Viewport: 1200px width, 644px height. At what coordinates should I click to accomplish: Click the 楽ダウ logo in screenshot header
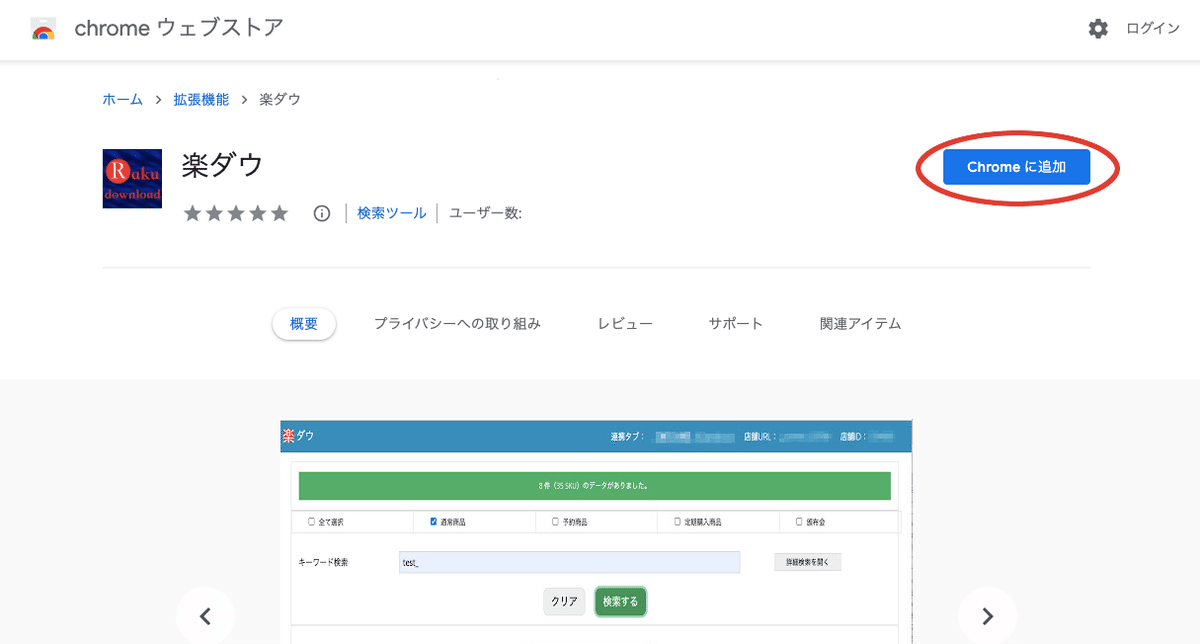click(298, 436)
